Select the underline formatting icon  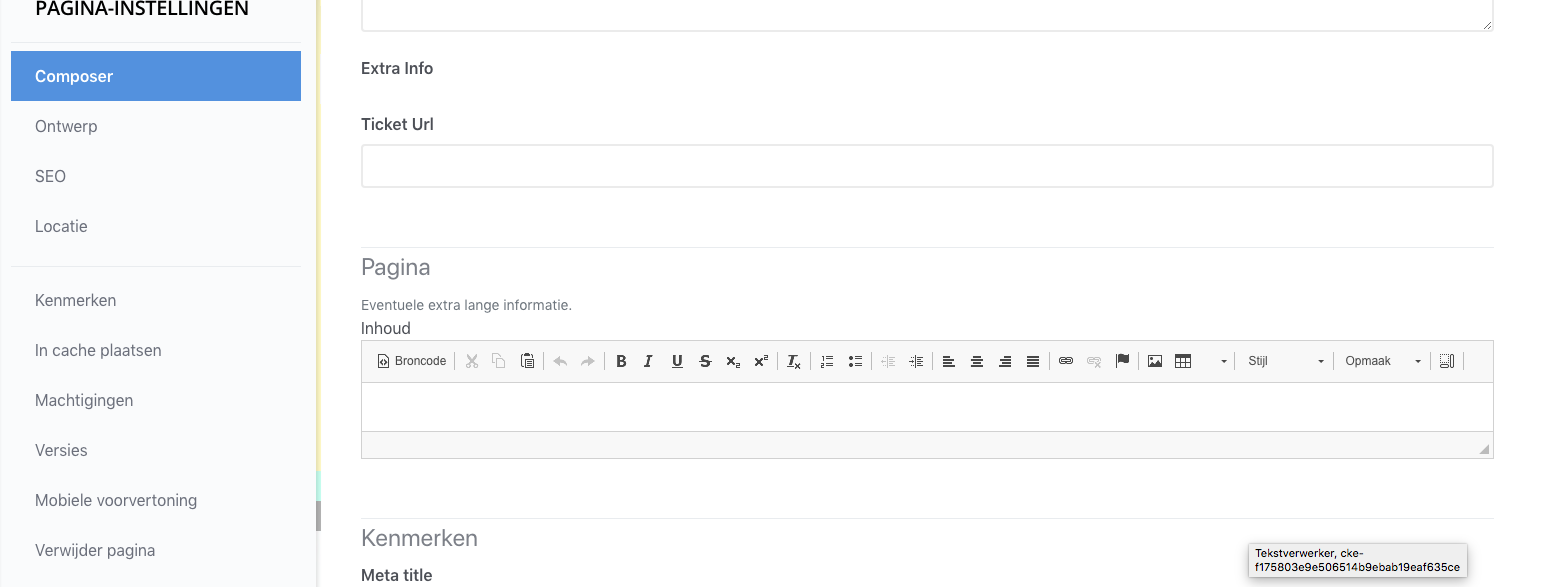(677, 361)
